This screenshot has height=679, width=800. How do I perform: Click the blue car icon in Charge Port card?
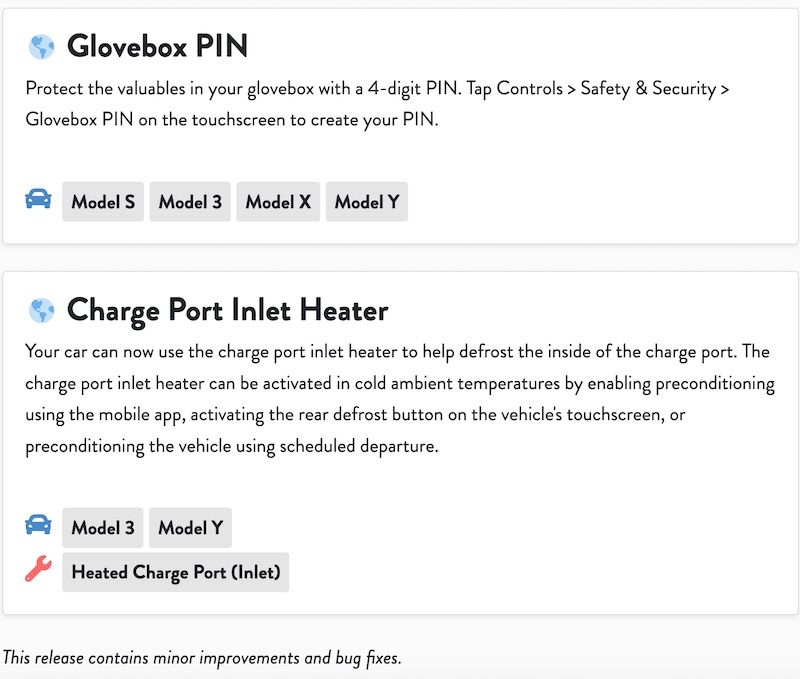[38, 524]
